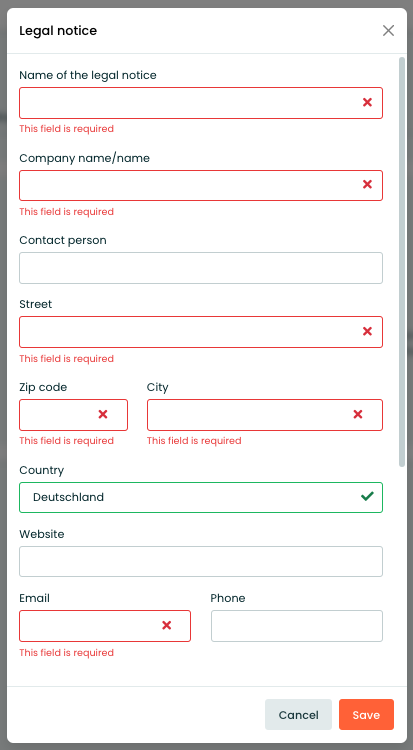Image resolution: width=413 pixels, height=750 pixels.
Task: Focus the Contact person input field
Action: [x=201, y=268]
